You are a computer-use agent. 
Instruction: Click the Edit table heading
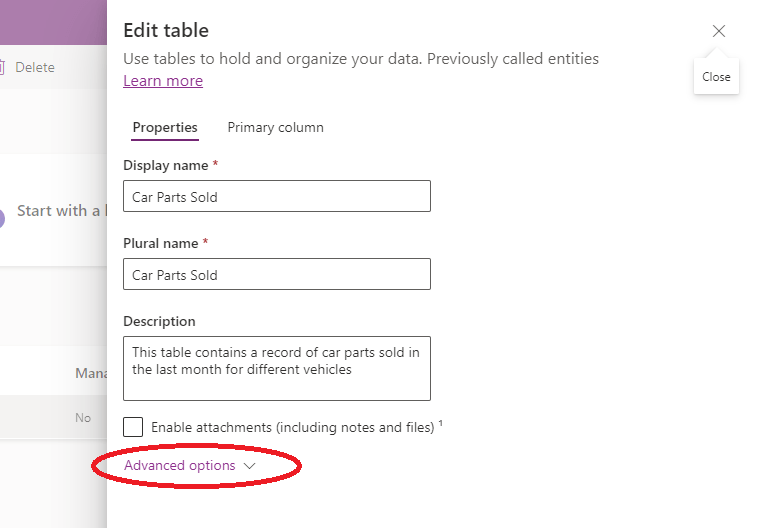(x=166, y=31)
